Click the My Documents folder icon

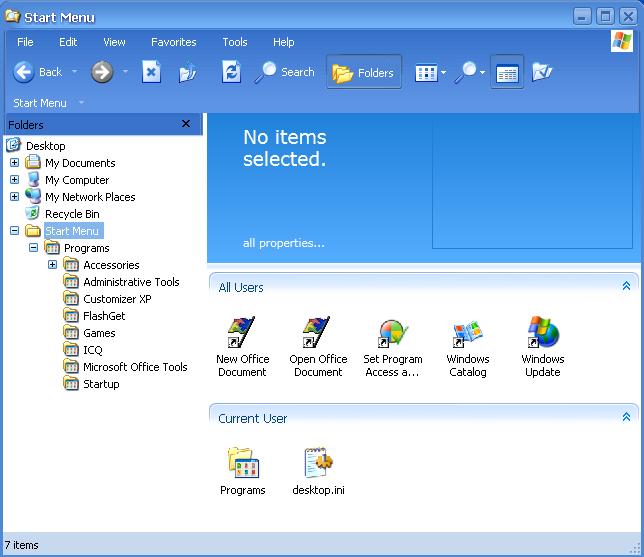point(33,162)
